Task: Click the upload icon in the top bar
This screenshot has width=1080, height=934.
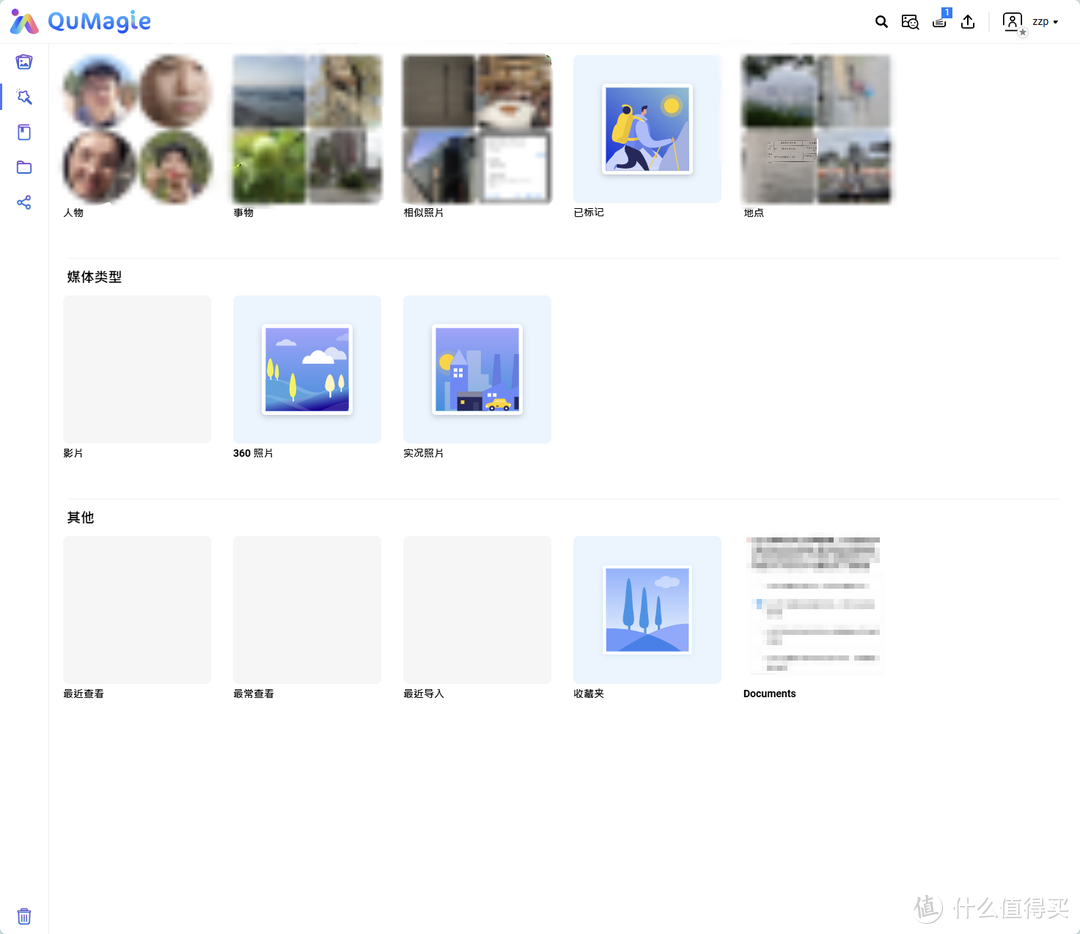Action: (x=968, y=22)
